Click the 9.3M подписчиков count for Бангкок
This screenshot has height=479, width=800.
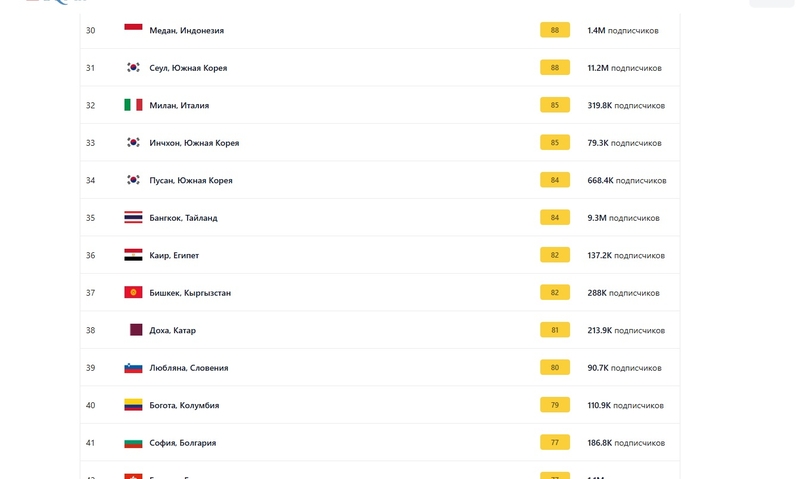[x=623, y=218]
